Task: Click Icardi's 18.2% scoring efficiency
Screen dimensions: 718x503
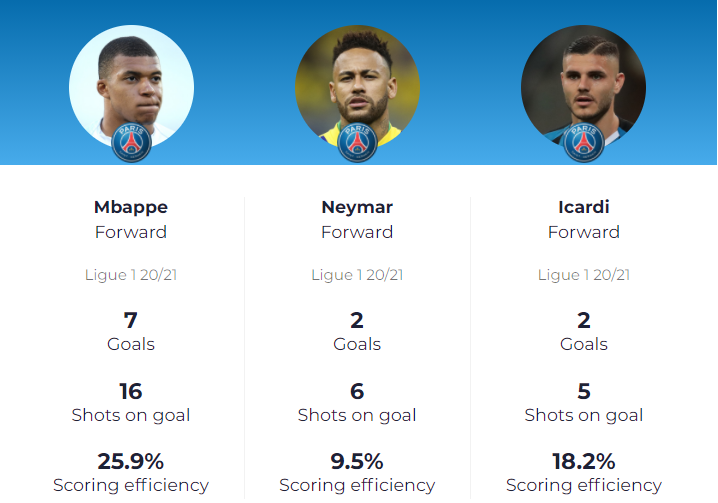Action: [x=584, y=473]
